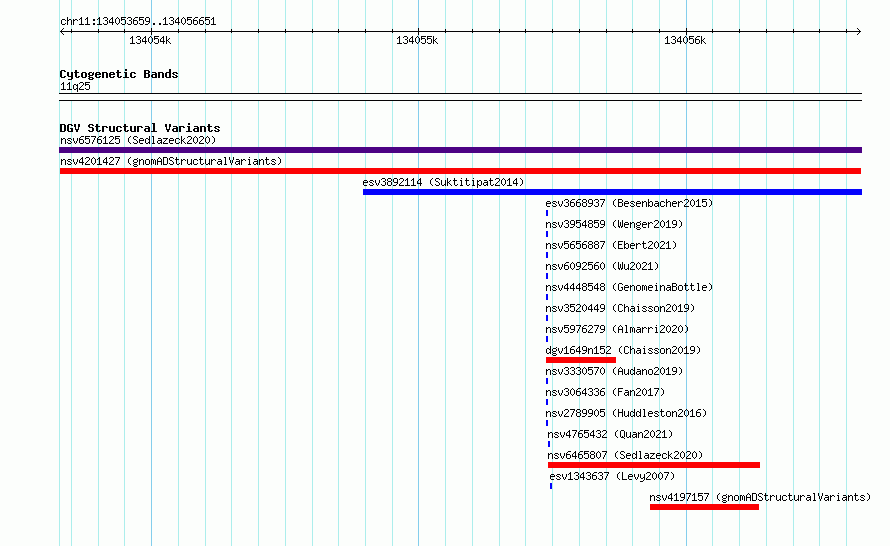The height and width of the screenshot is (546, 890).
Task: Open nsv4201427 (gnomADStructuralVariants) label
Action: tap(171, 161)
